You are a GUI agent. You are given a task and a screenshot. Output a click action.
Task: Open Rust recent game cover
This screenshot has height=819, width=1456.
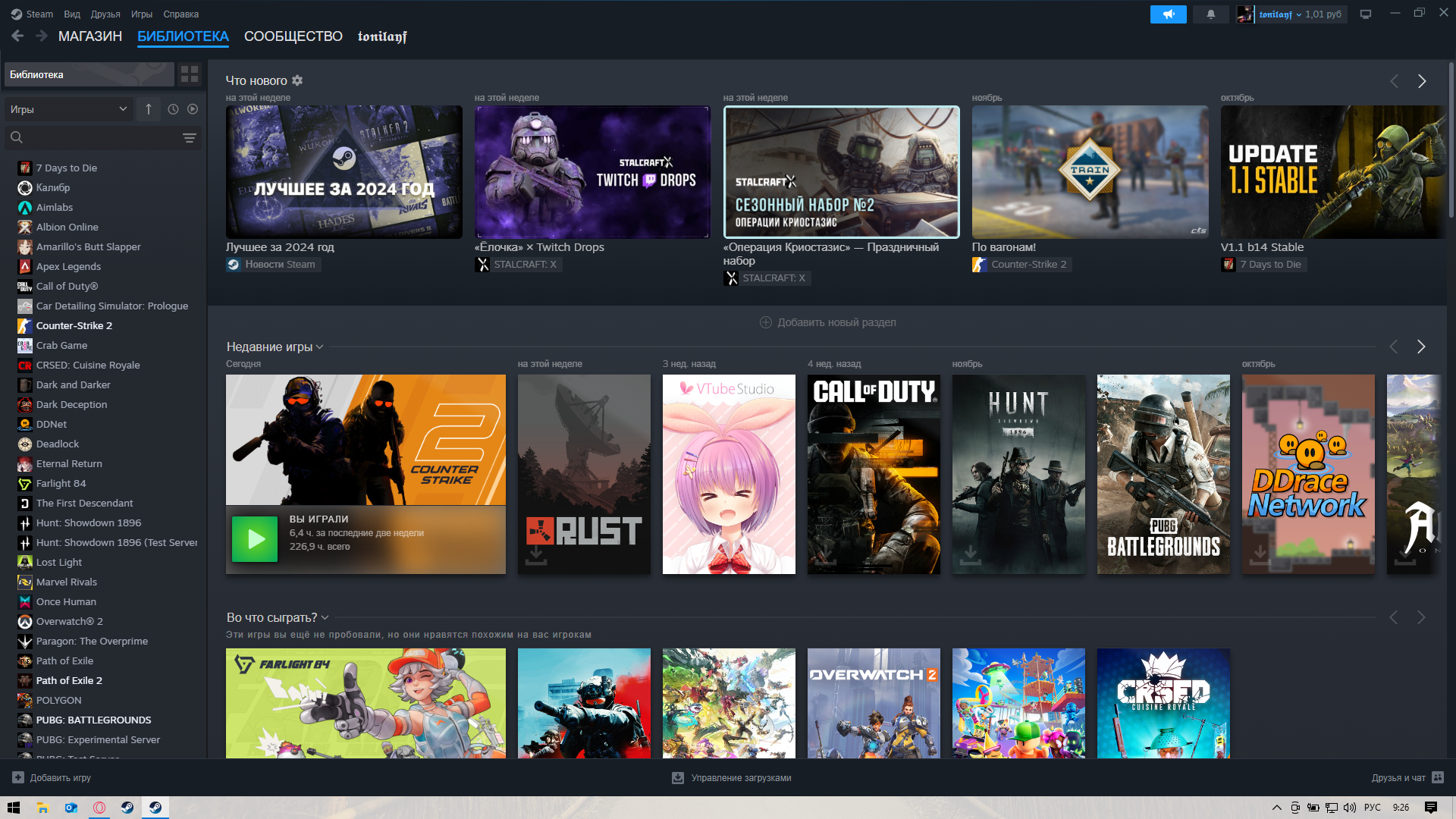tap(584, 474)
